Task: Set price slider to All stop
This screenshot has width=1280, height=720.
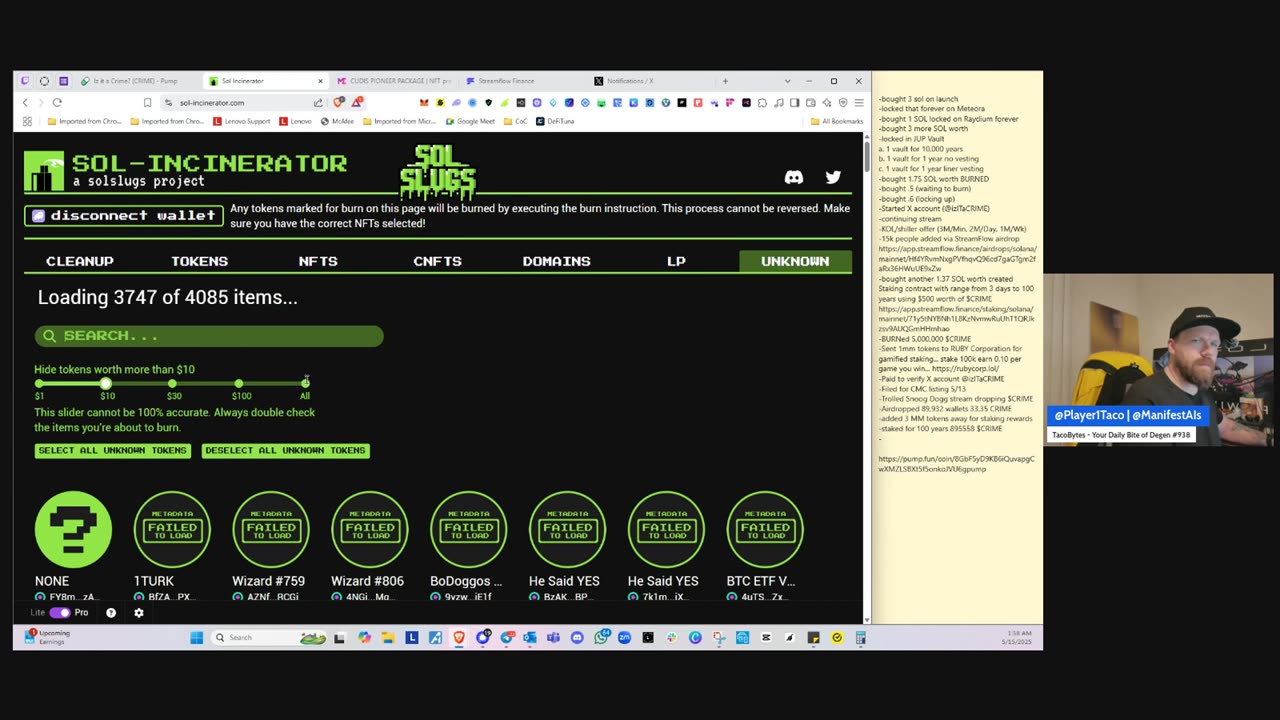Action: 305,384
